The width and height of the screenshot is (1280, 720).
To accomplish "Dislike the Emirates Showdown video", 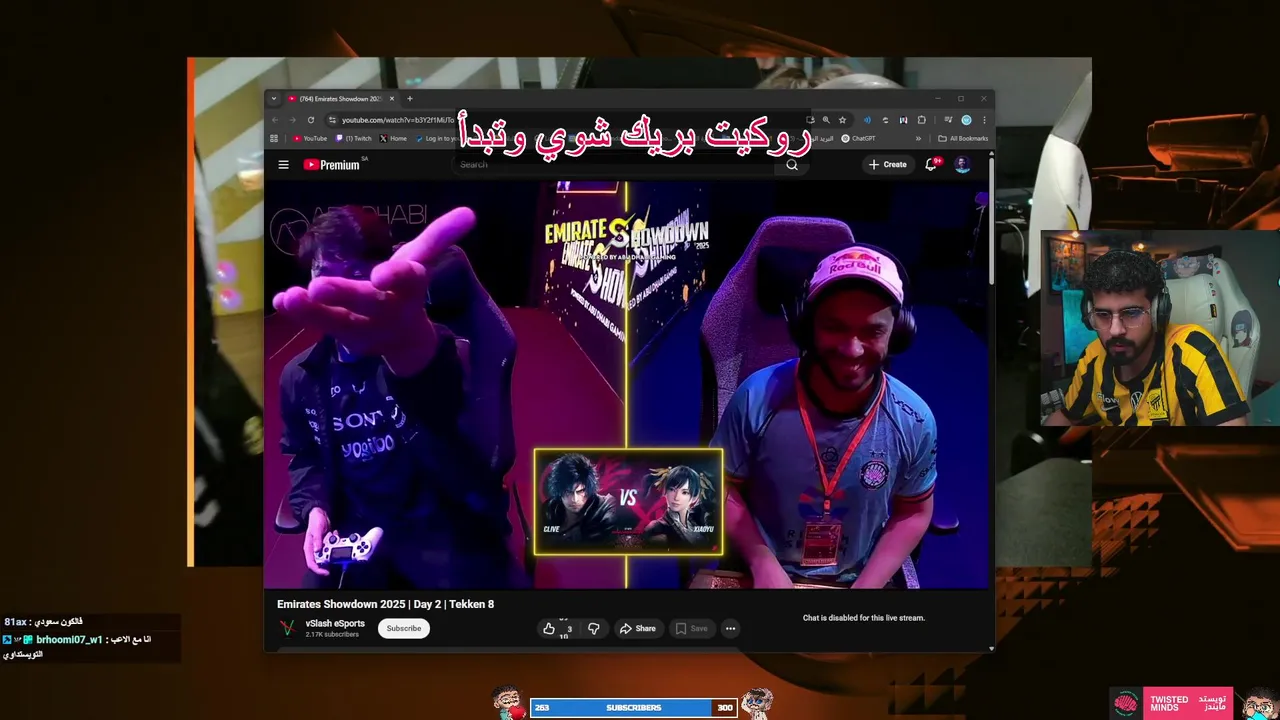I will pos(594,629).
